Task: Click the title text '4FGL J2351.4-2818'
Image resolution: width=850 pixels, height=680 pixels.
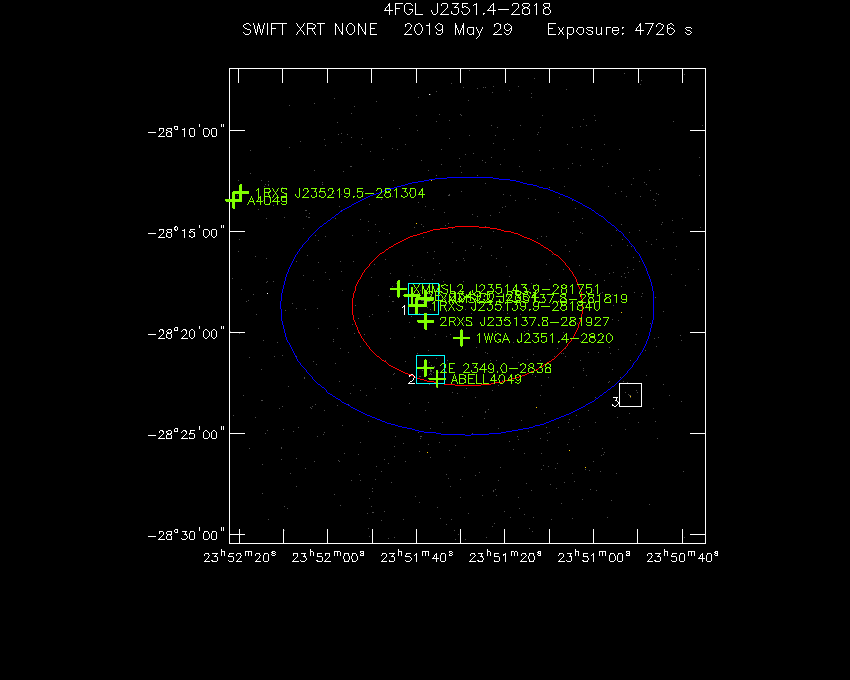Action: point(467,9)
